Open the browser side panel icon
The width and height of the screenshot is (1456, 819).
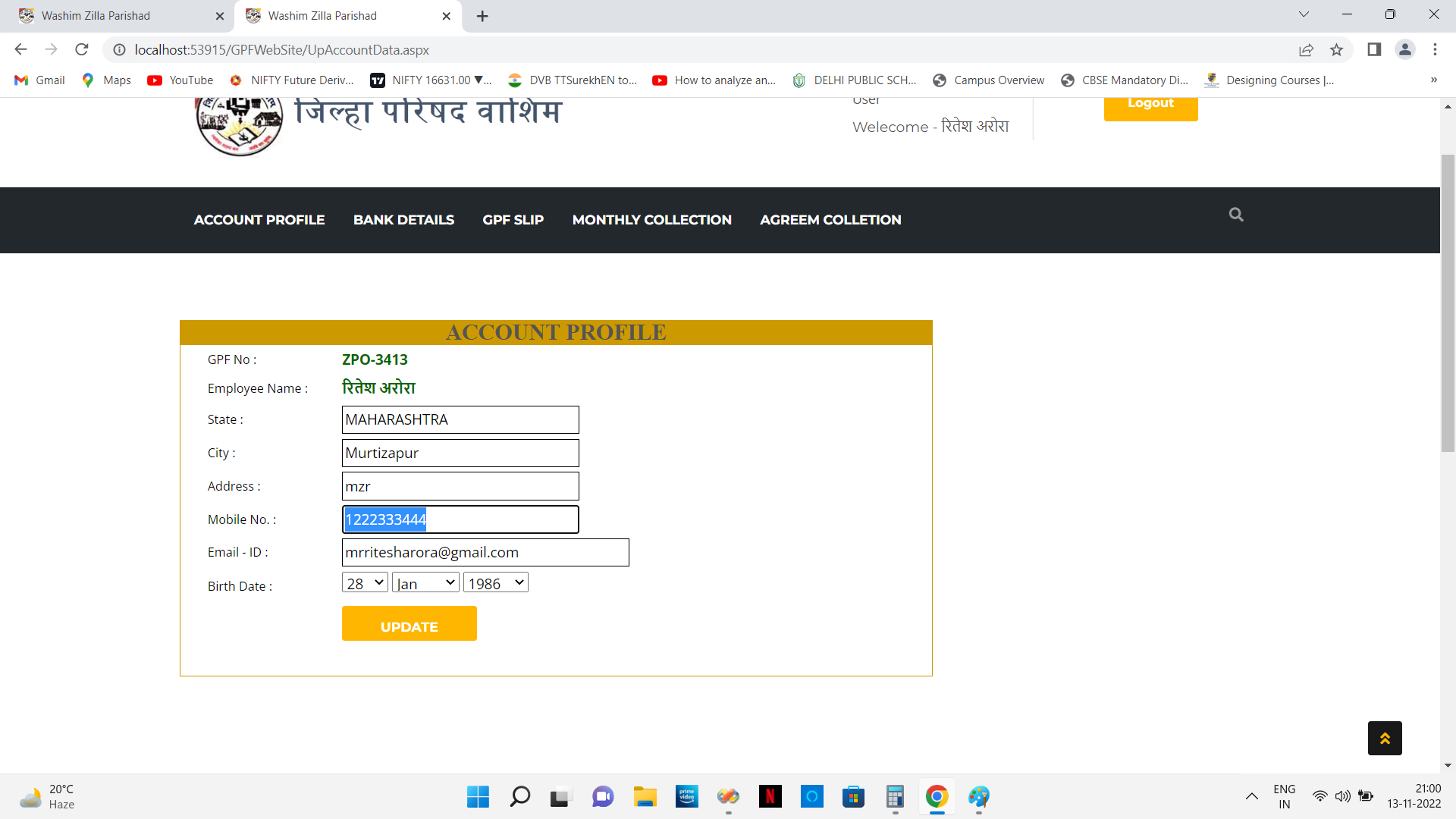1374,50
